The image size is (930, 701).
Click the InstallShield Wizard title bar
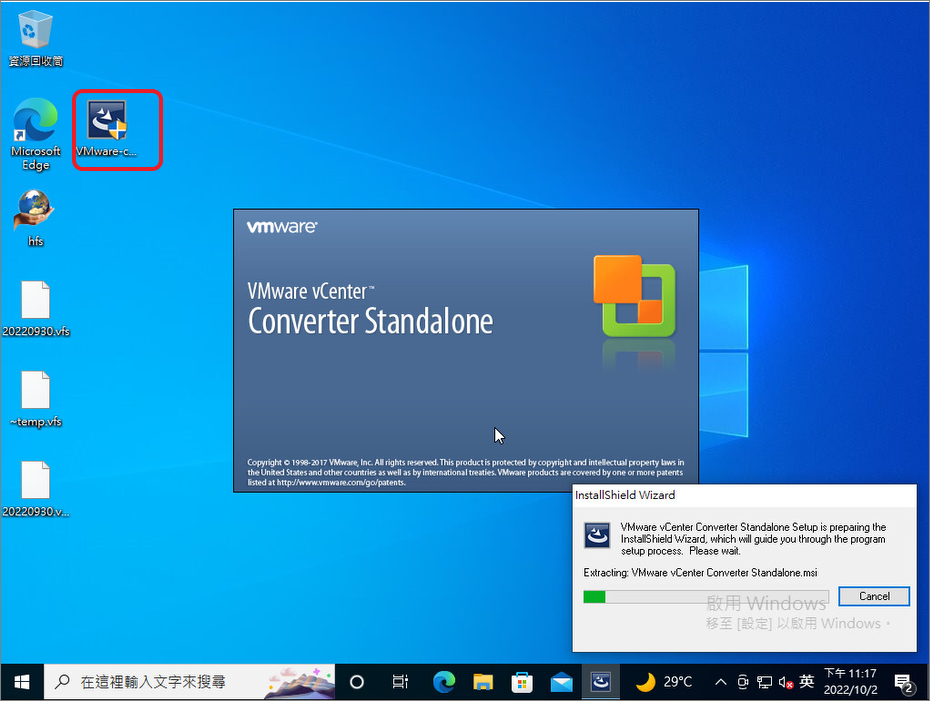click(744, 495)
